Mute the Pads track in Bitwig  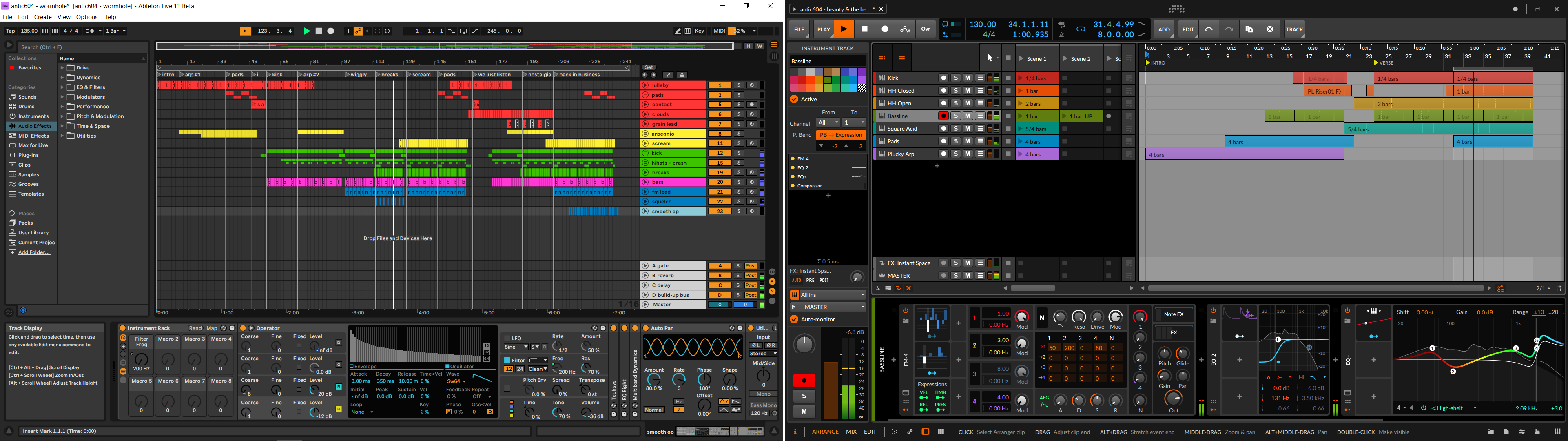968,141
